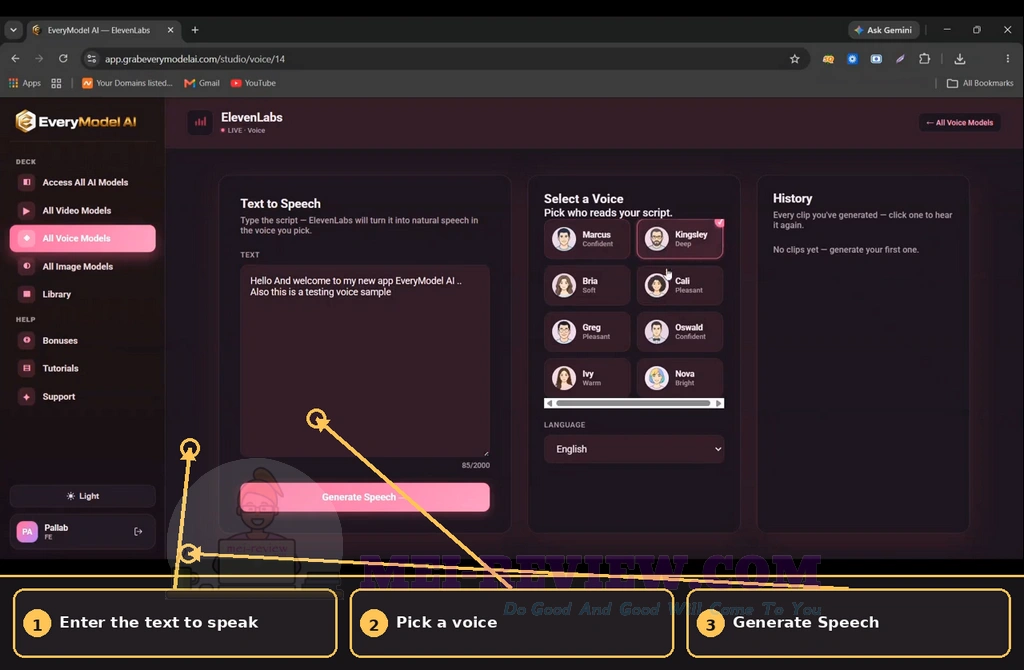Image resolution: width=1024 pixels, height=670 pixels.
Task: Switch theme using the Light toggle
Action: pyautogui.click(x=83, y=496)
